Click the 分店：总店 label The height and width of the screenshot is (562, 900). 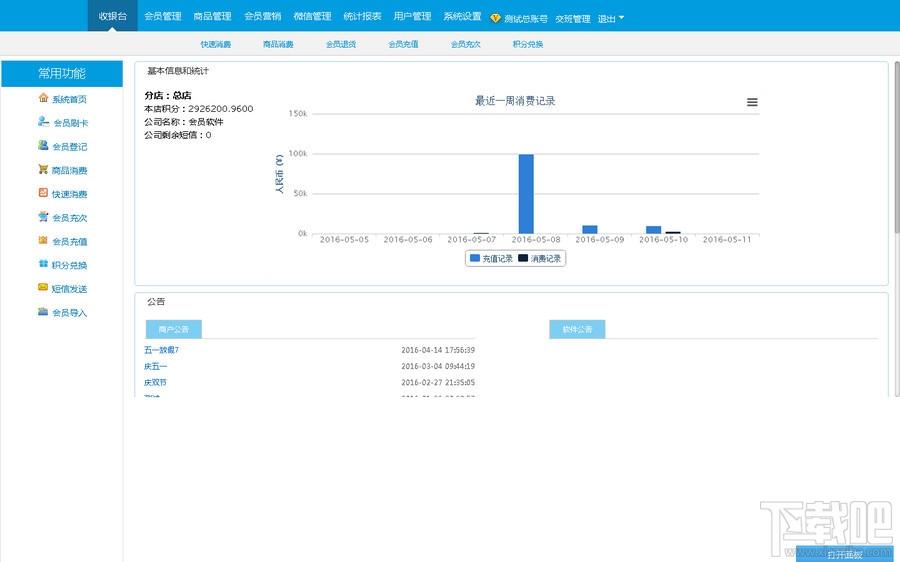click(x=168, y=95)
